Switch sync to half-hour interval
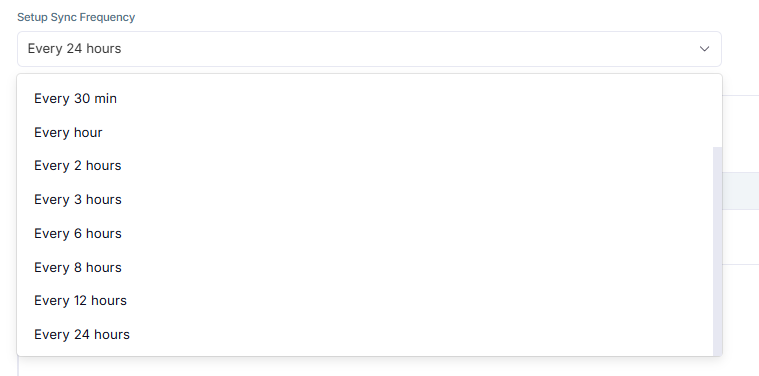759x376 pixels. (x=365, y=99)
